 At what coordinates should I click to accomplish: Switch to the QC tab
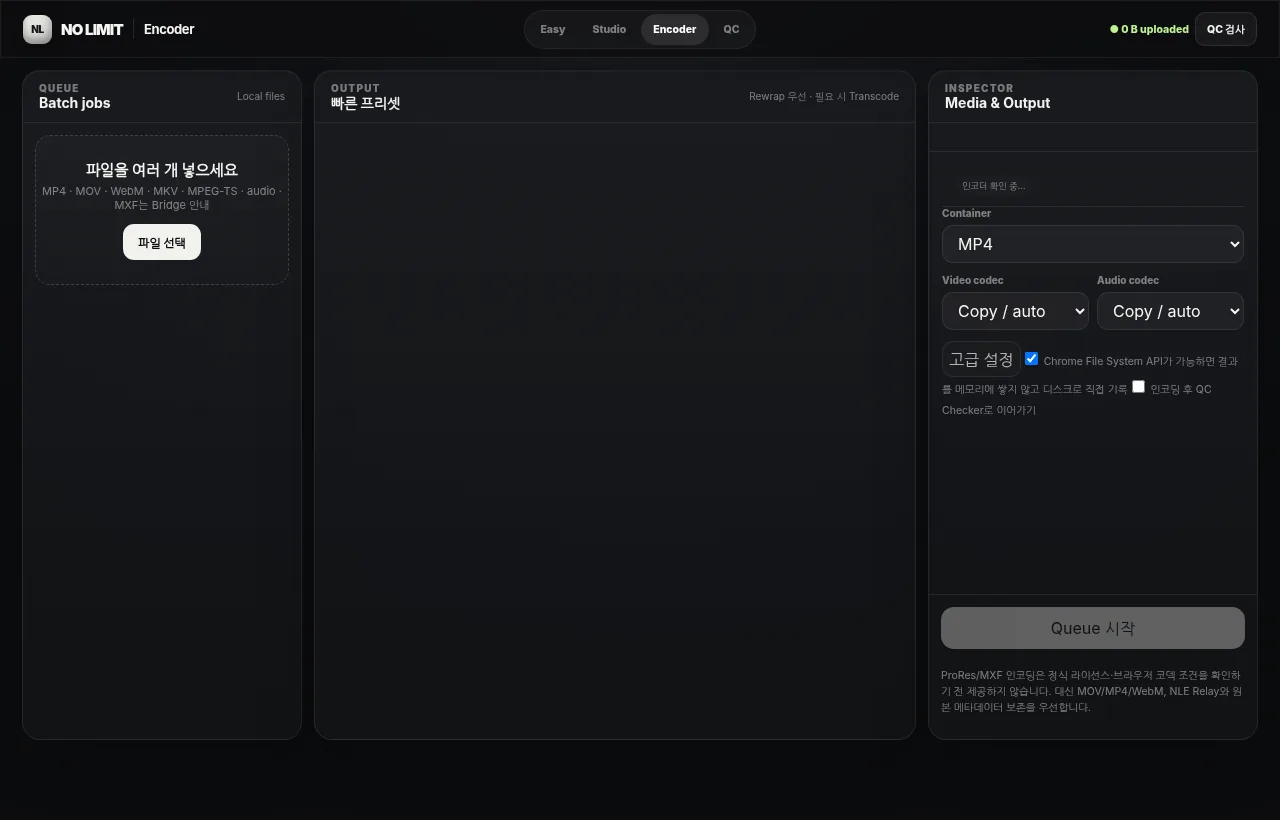click(x=731, y=30)
